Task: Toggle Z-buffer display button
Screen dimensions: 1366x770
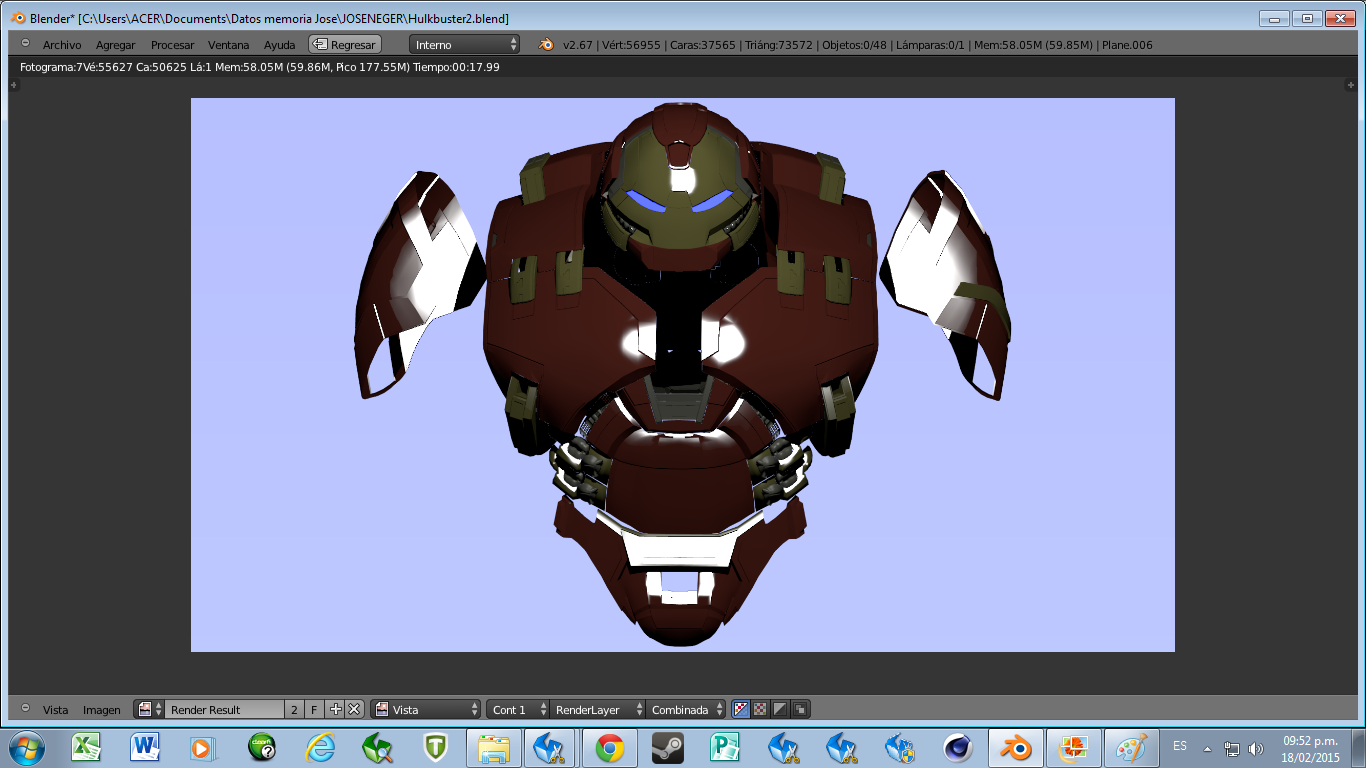Action: (780, 709)
